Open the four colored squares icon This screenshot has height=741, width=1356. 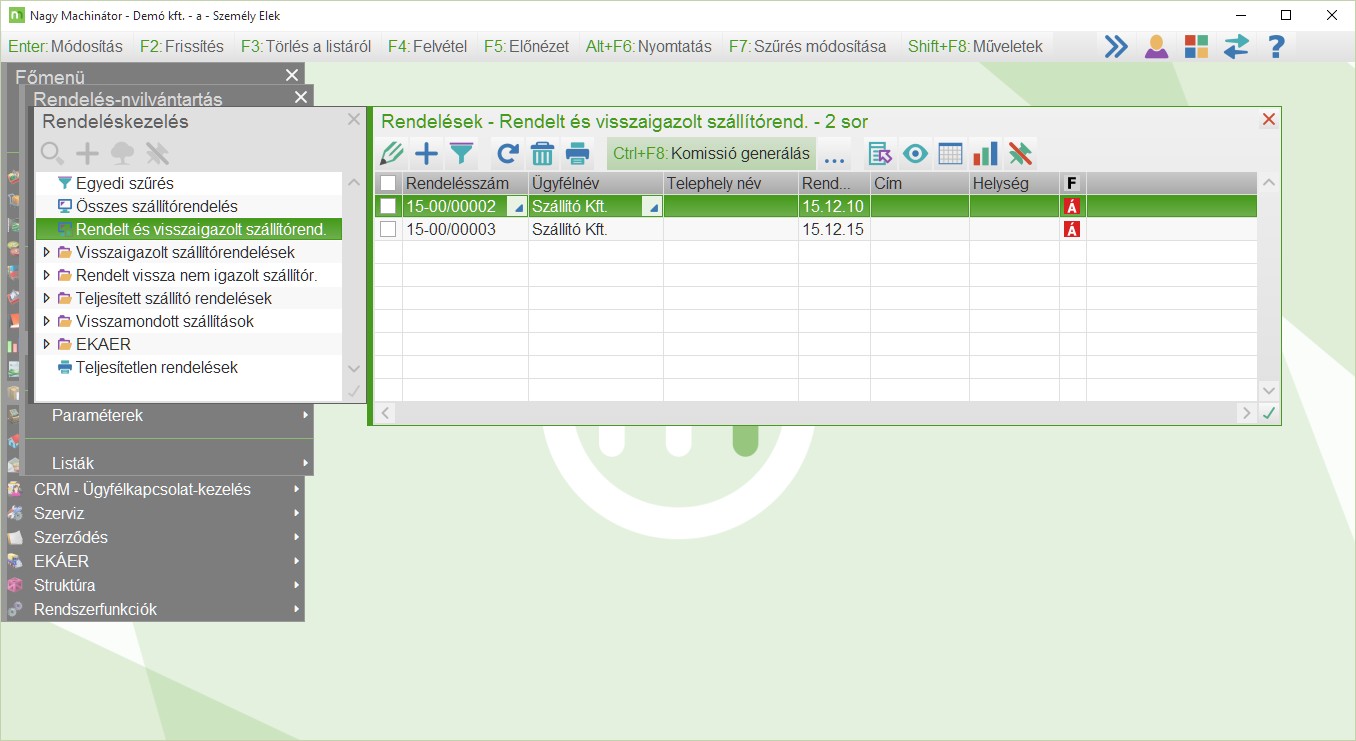click(1196, 46)
